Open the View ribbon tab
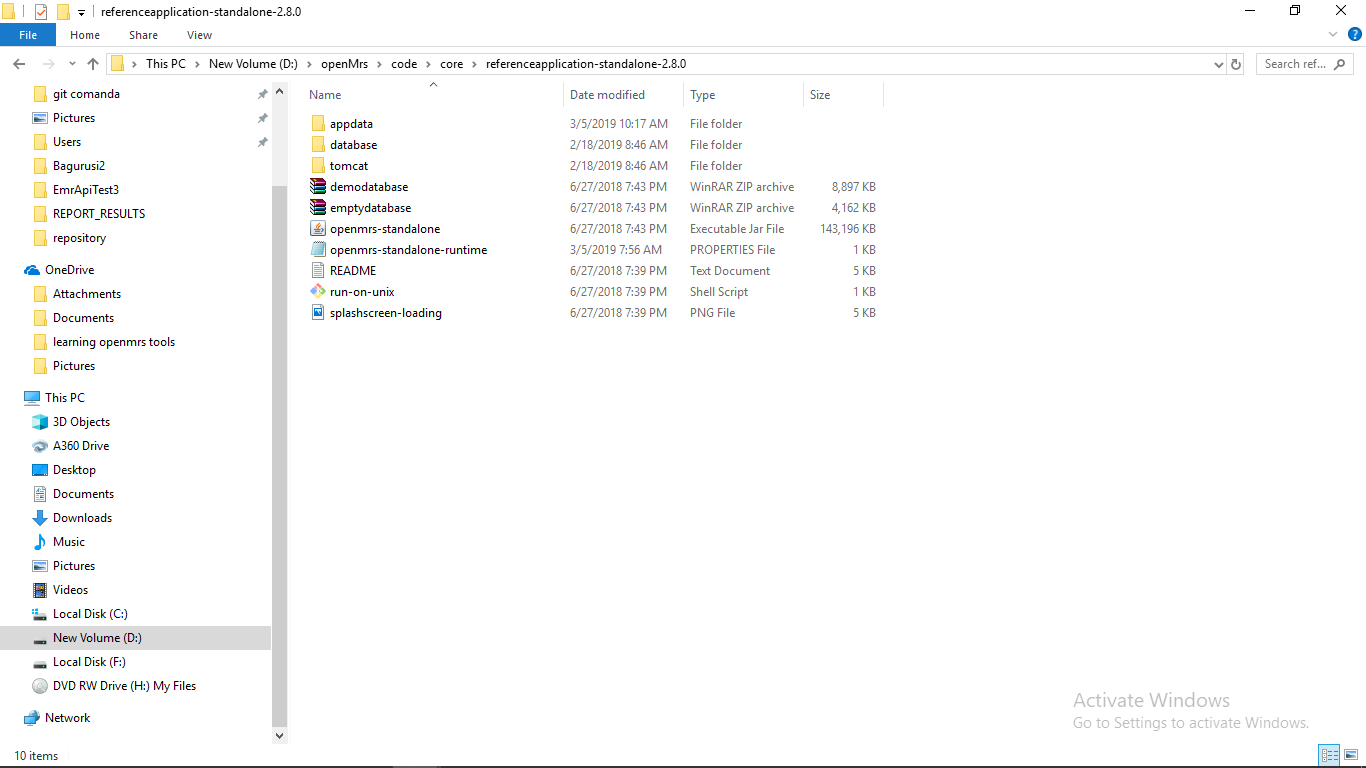This screenshot has width=1366, height=768. tap(199, 35)
